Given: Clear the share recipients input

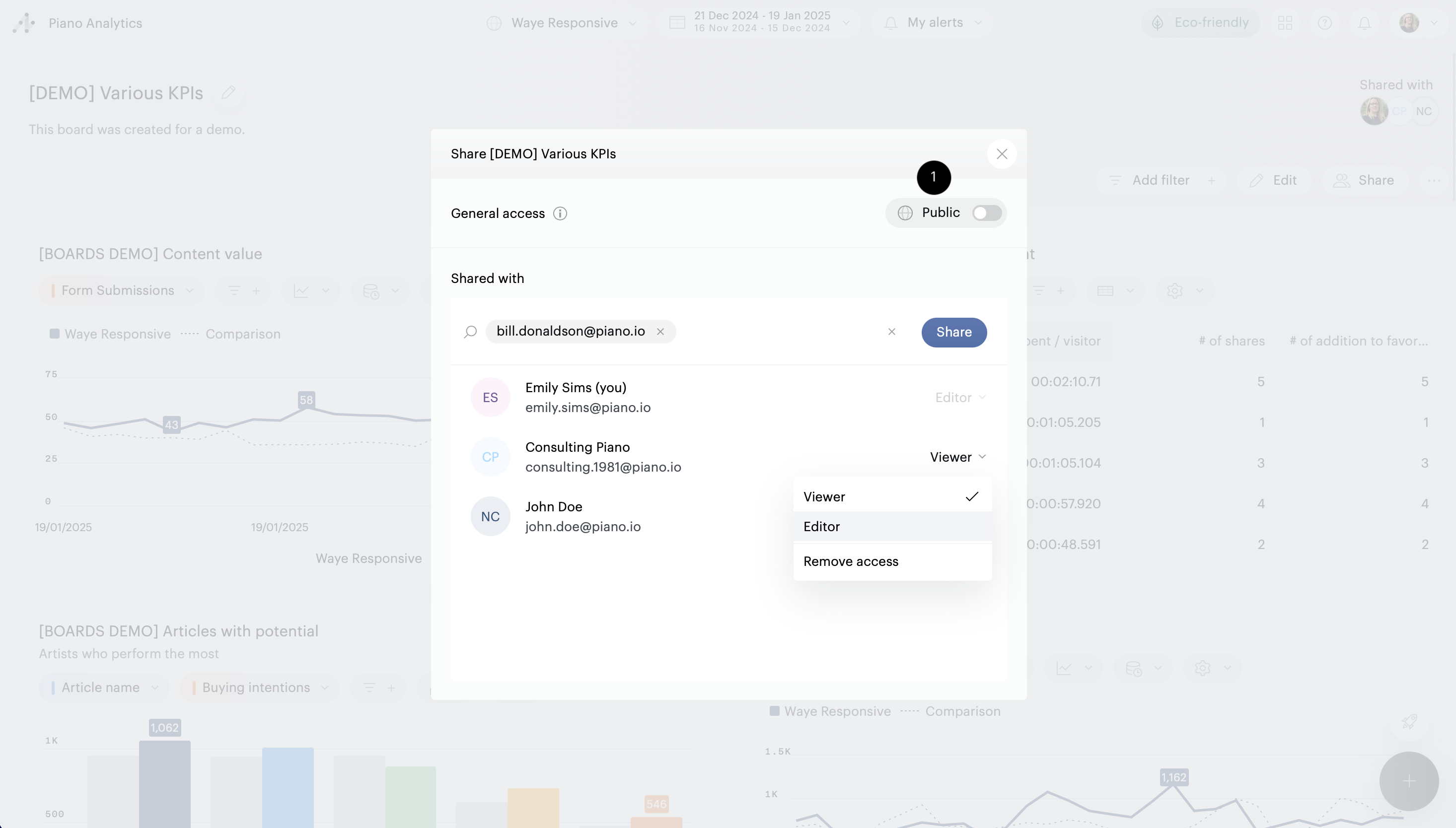Looking at the screenshot, I should (891, 332).
